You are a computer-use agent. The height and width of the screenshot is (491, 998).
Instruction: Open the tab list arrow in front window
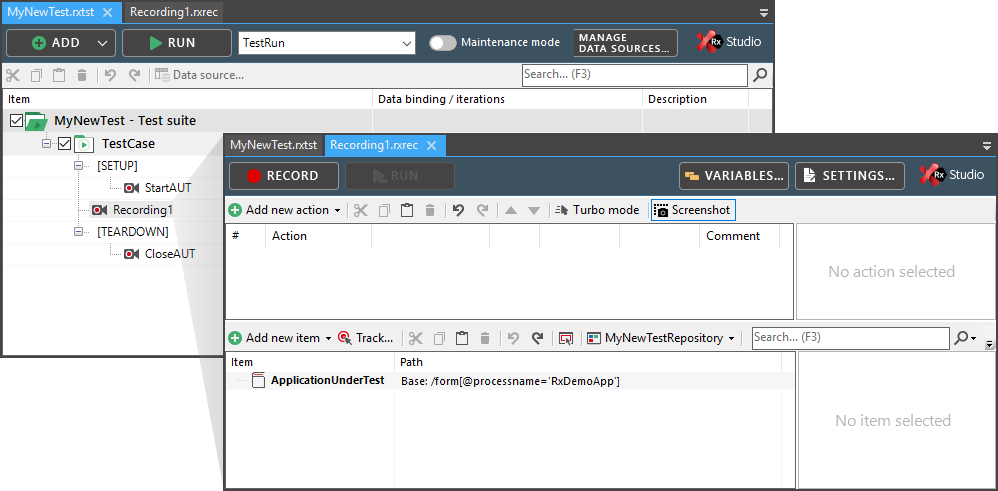pos(987,146)
